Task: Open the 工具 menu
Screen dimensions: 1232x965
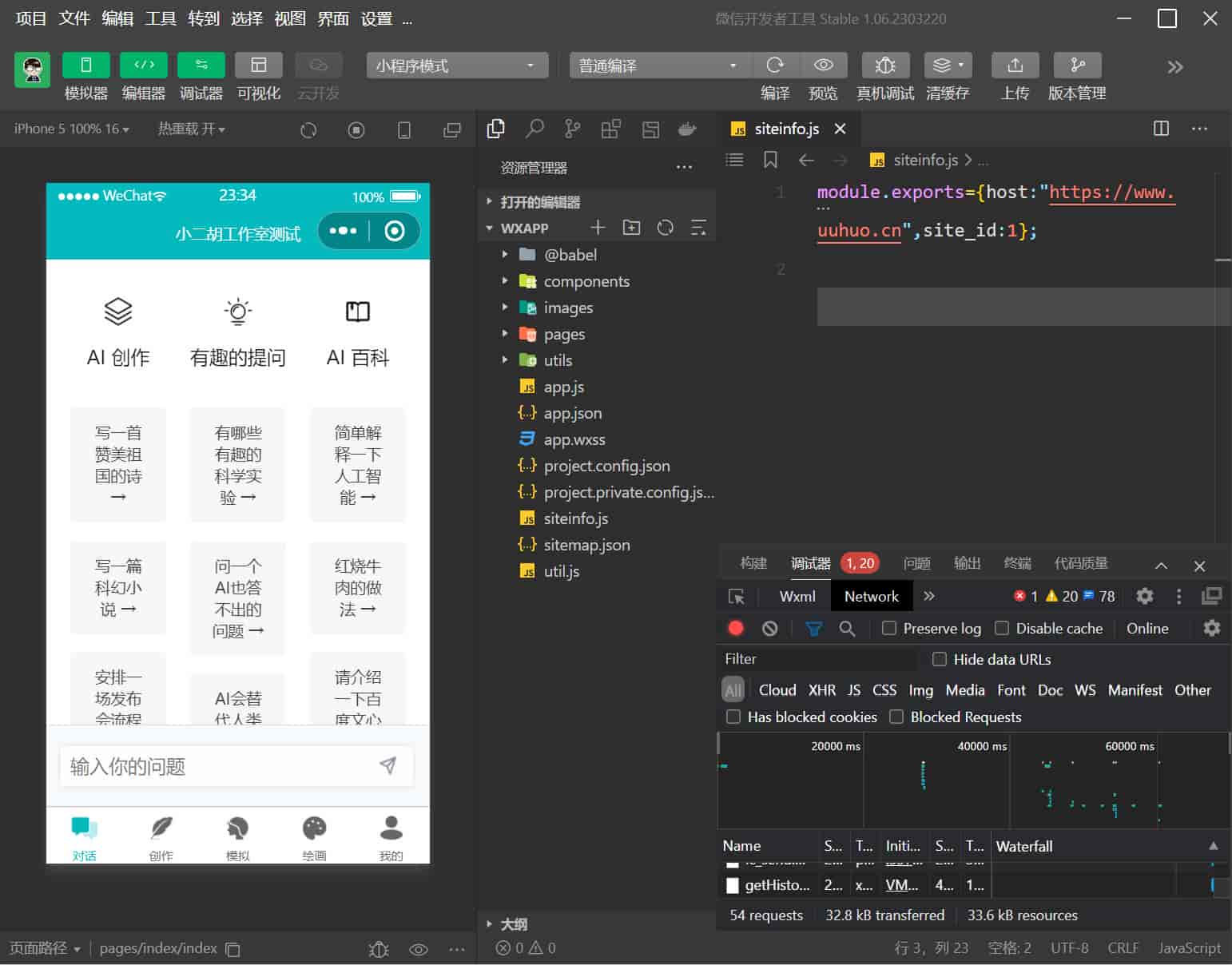Action: click(160, 18)
